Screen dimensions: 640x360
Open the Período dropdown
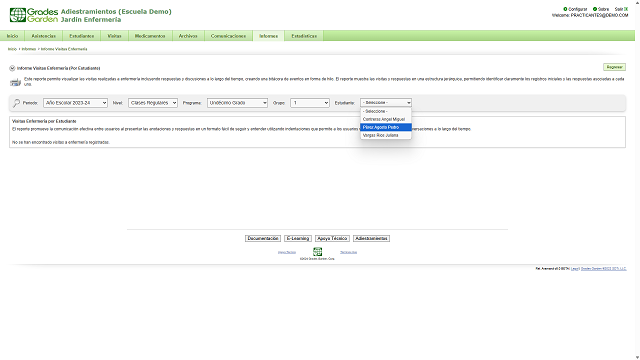(75, 103)
